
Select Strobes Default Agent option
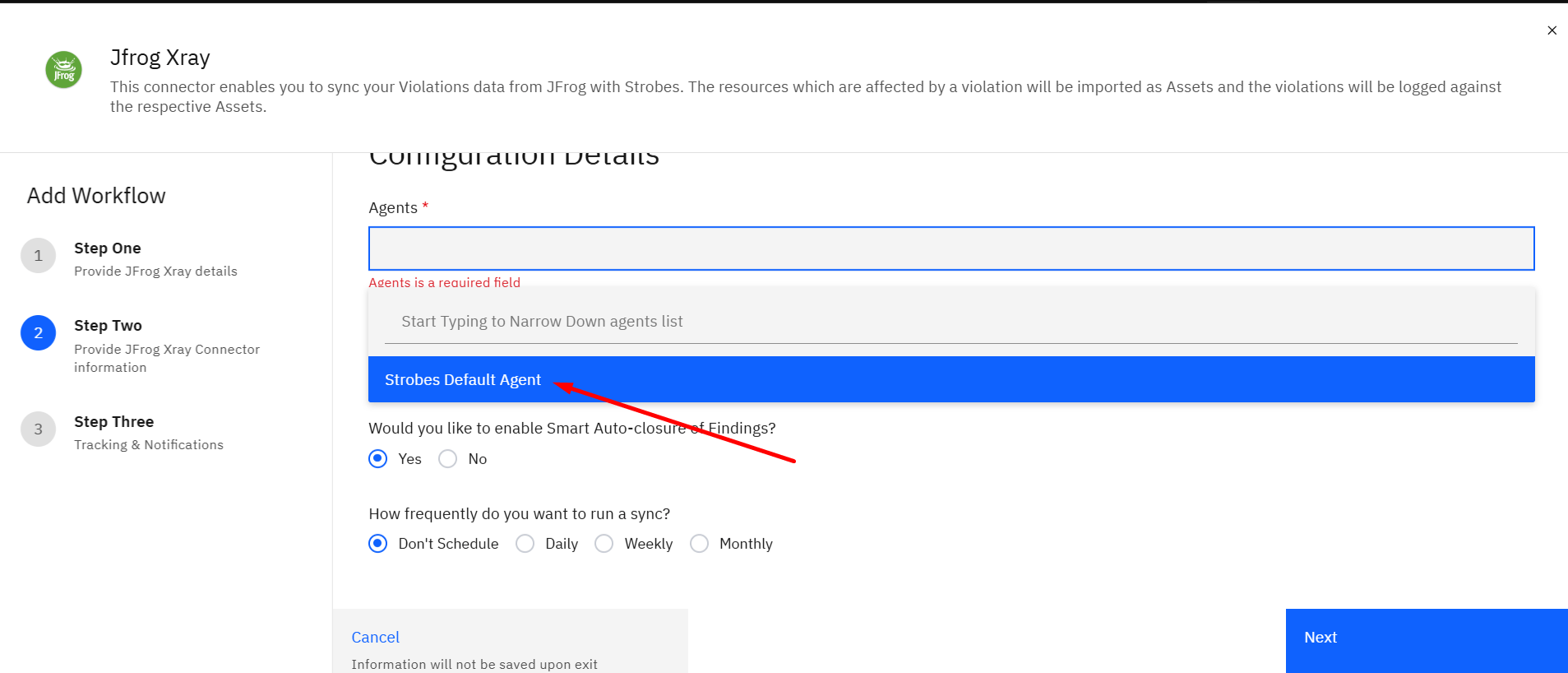[x=951, y=379]
